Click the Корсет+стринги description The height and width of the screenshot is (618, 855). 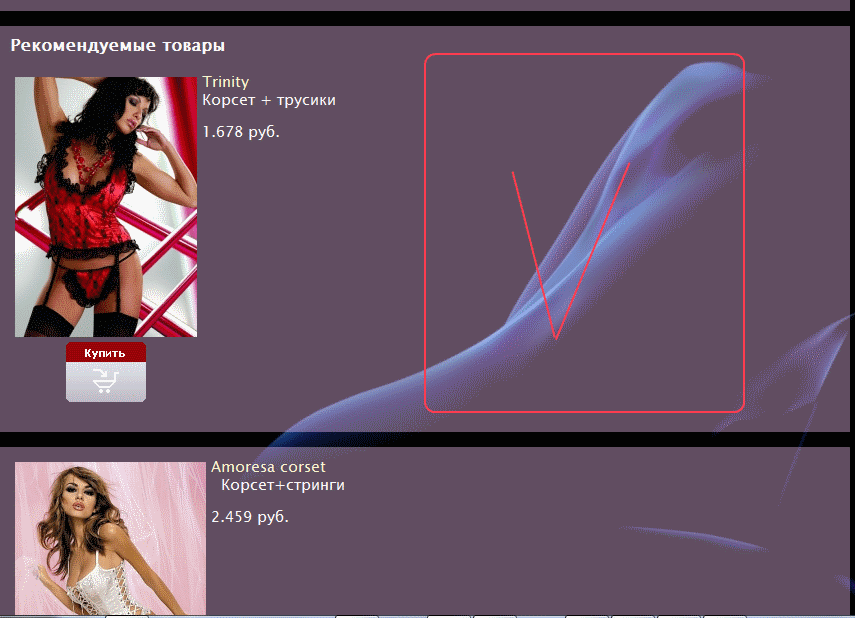click(x=283, y=485)
